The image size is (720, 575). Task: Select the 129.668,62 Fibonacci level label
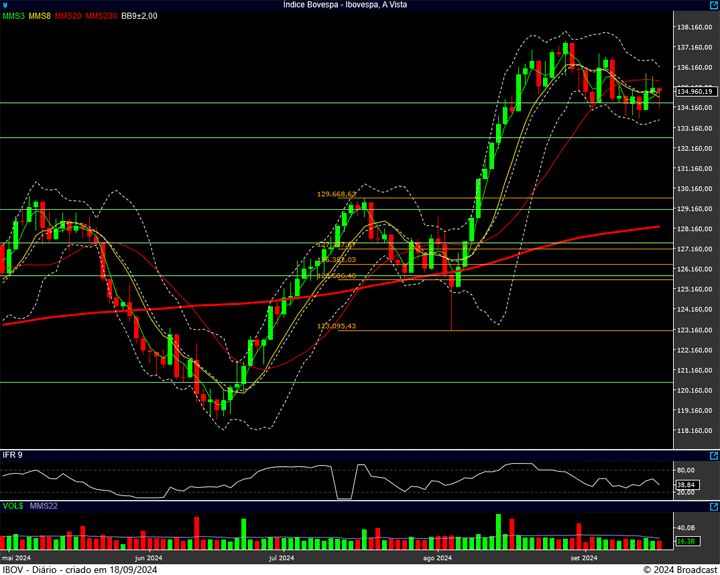pyautogui.click(x=337, y=194)
